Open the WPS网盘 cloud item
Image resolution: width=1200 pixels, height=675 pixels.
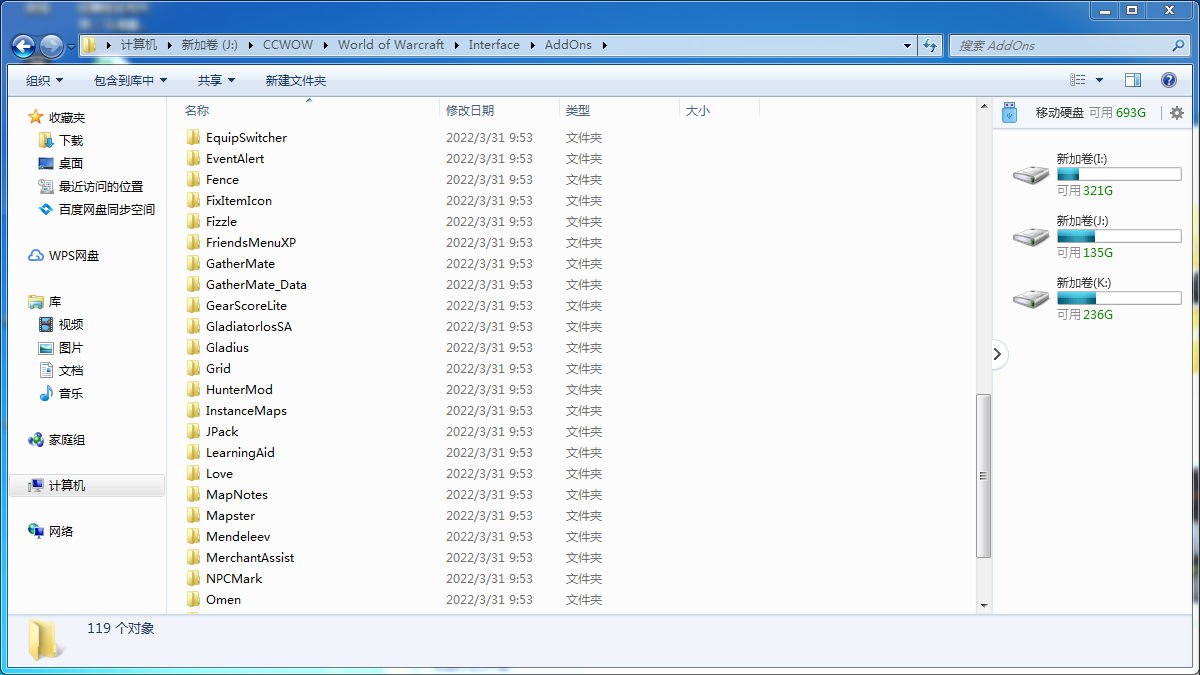(73, 256)
